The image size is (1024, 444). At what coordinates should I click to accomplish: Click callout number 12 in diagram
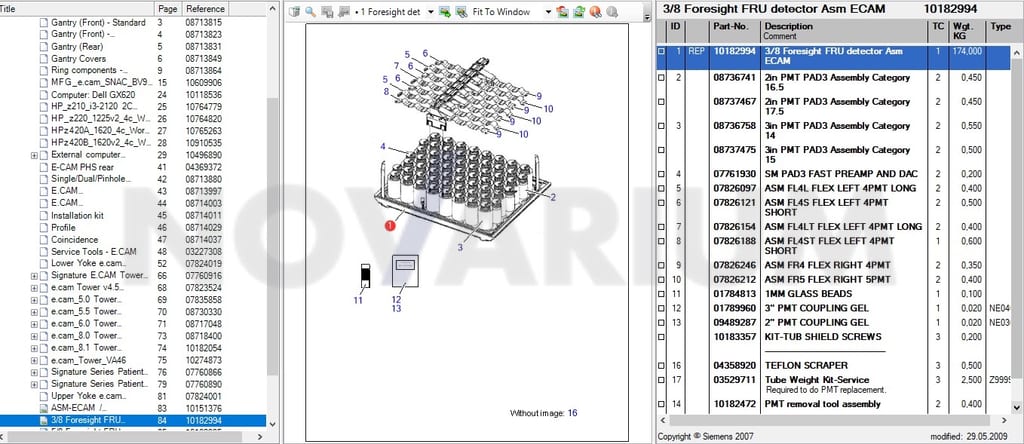pyautogui.click(x=396, y=300)
